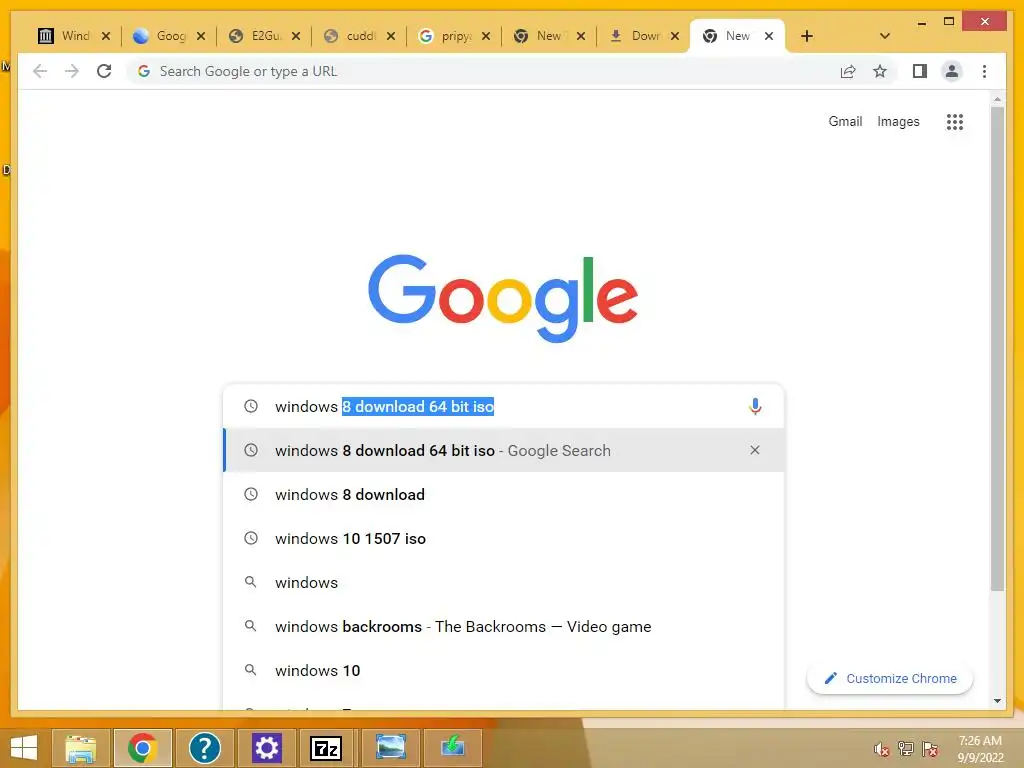The width and height of the screenshot is (1024, 768).
Task: Close the active New tab
Action: [769, 36]
